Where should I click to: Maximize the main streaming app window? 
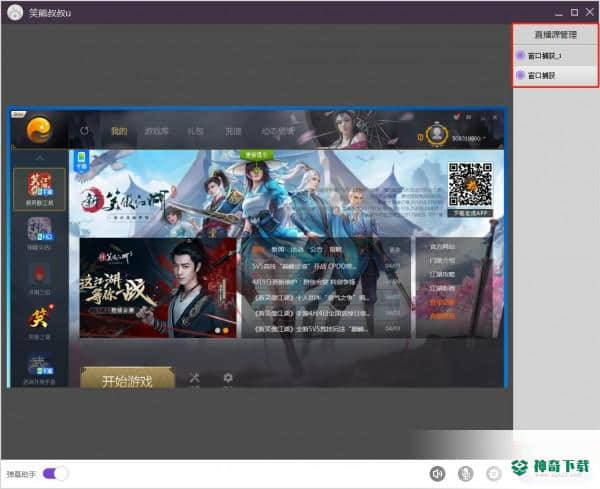click(x=574, y=13)
